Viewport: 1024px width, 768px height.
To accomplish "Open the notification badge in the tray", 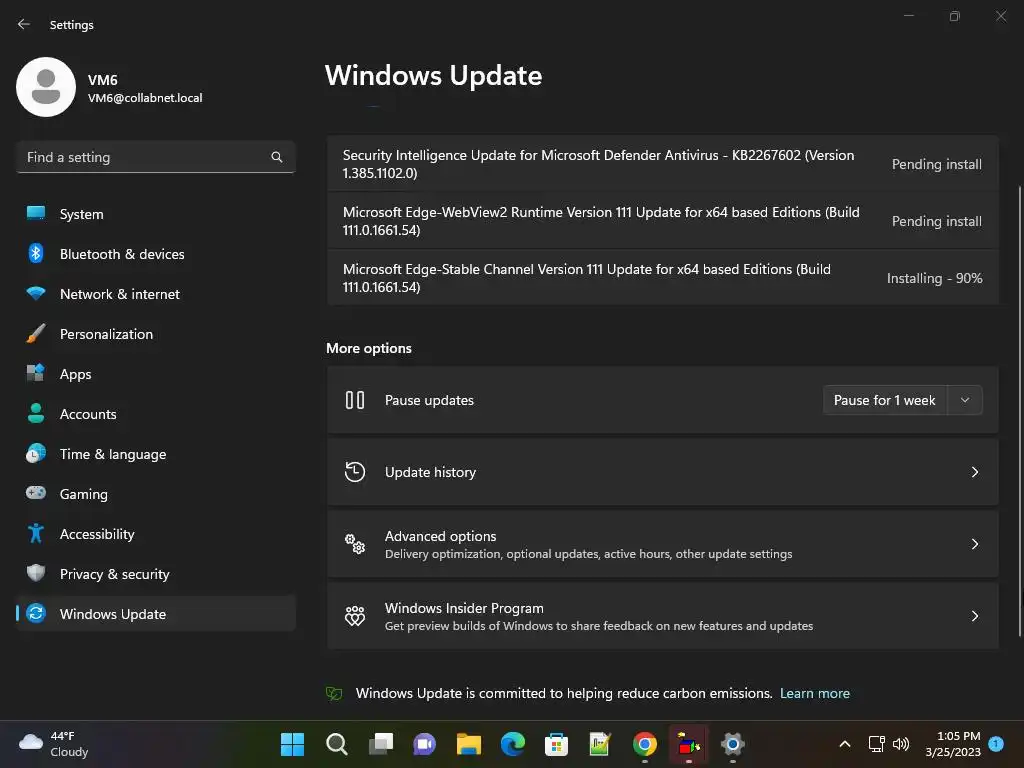I will tap(996, 743).
